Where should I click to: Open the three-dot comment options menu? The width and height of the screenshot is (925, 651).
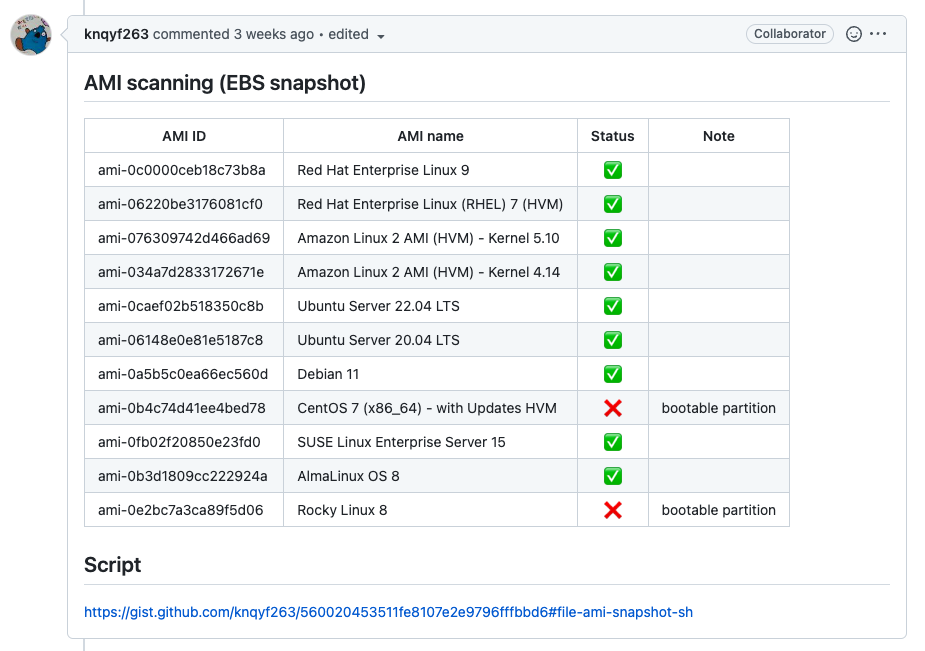coord(878,34)
